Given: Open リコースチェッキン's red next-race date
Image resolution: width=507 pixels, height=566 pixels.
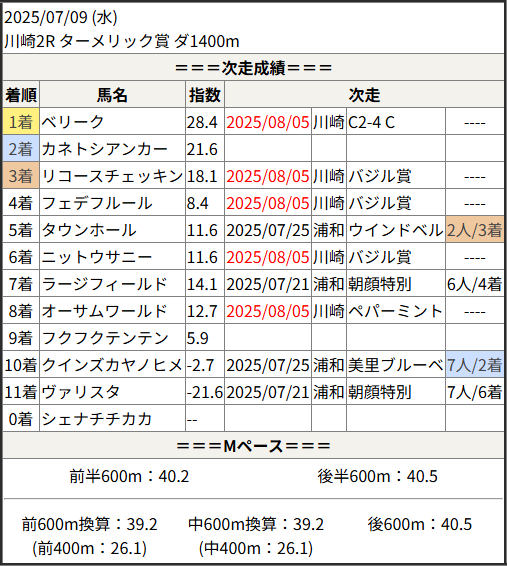Looking at the screenshot, I should pos(268,177).
